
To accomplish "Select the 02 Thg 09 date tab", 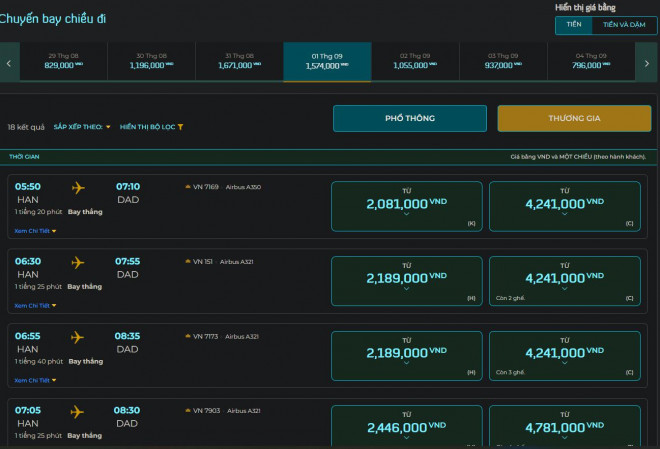I will pos(415,61).
